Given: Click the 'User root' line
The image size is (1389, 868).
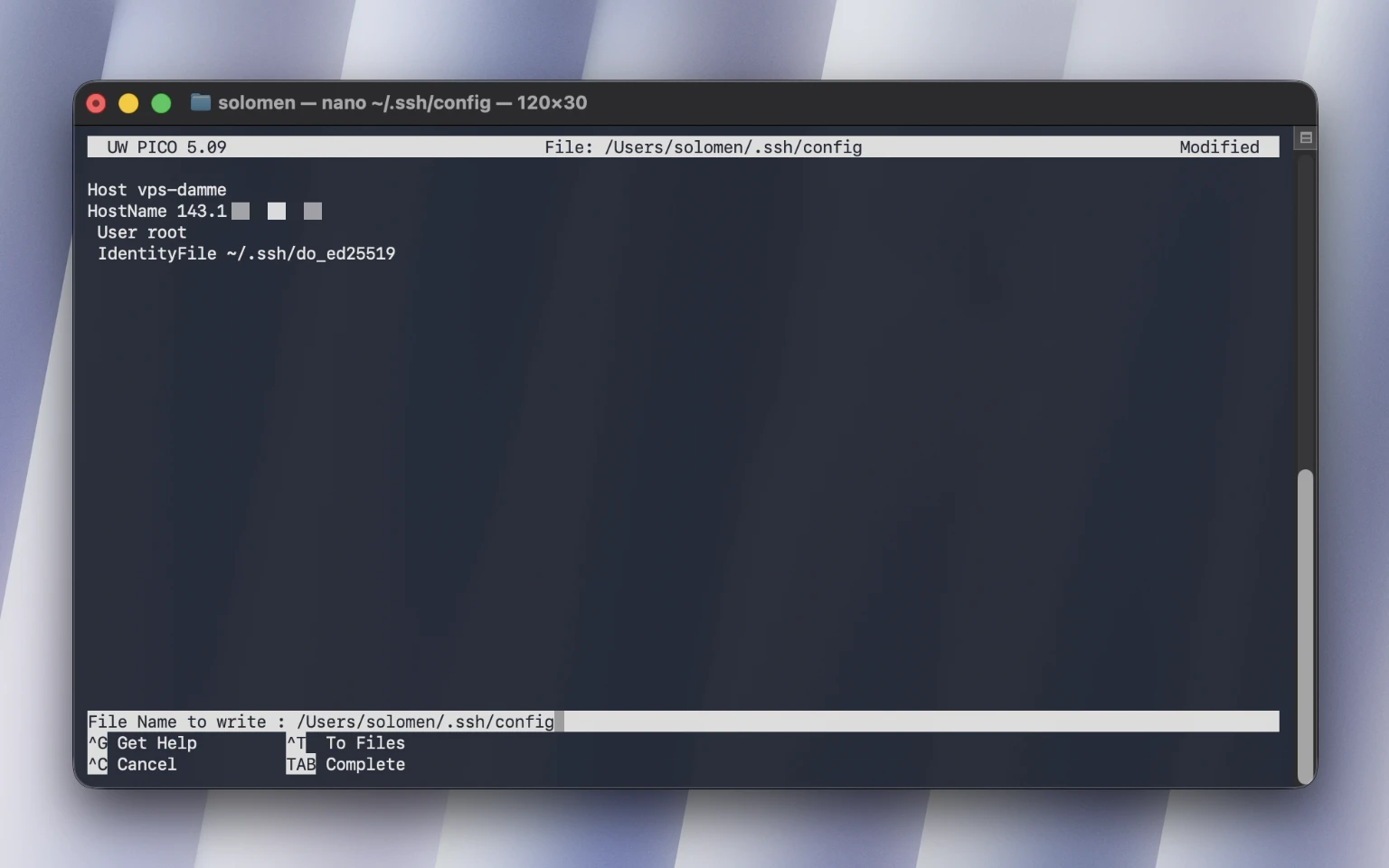Looking at the screenshot, I should coord(142,232).
